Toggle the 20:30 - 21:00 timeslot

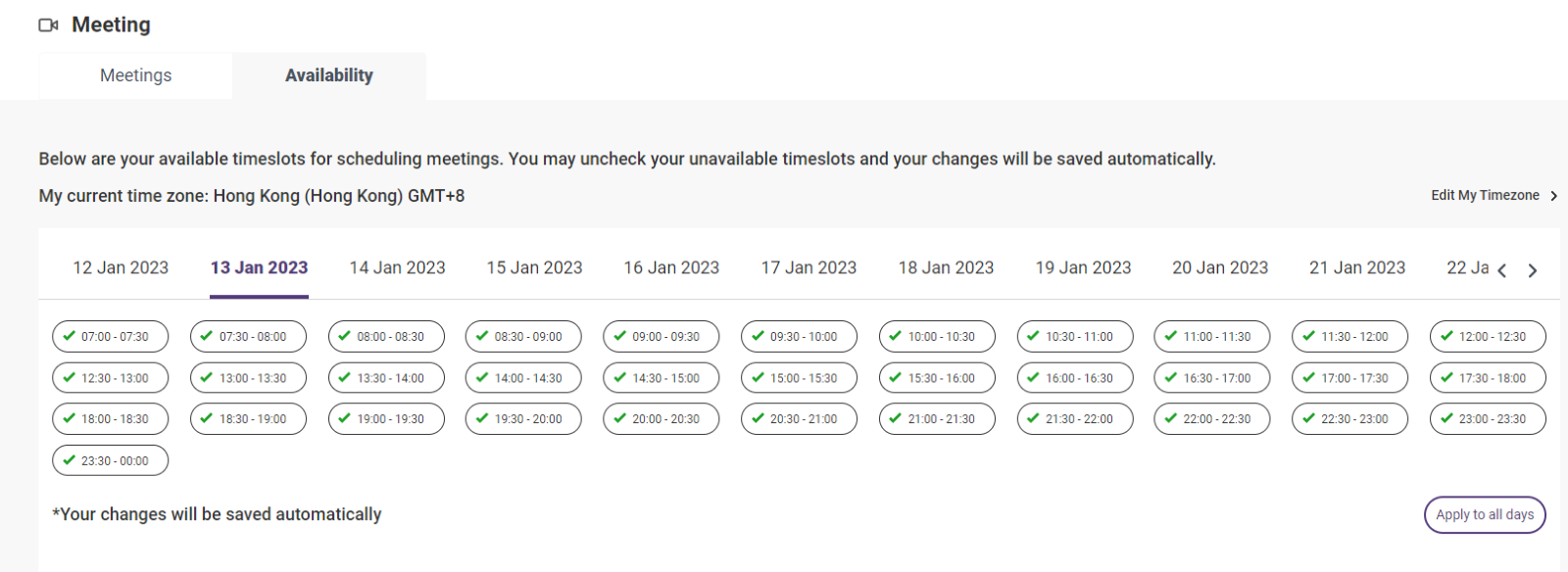tap(799, 419)
